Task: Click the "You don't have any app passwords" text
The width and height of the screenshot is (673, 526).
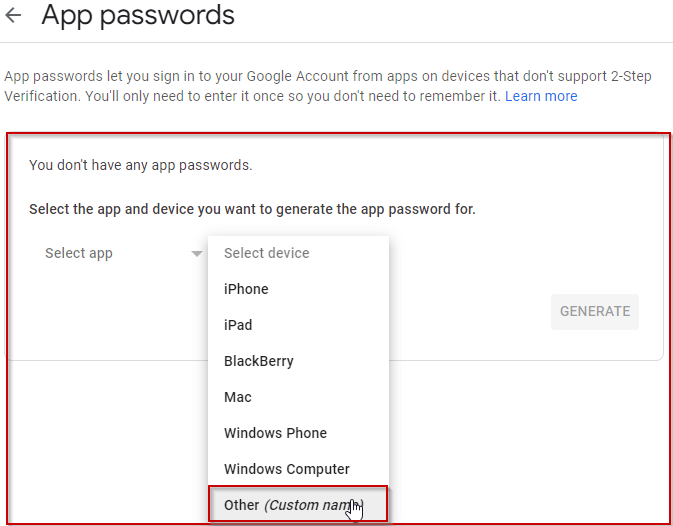Action: coord(141,165)
